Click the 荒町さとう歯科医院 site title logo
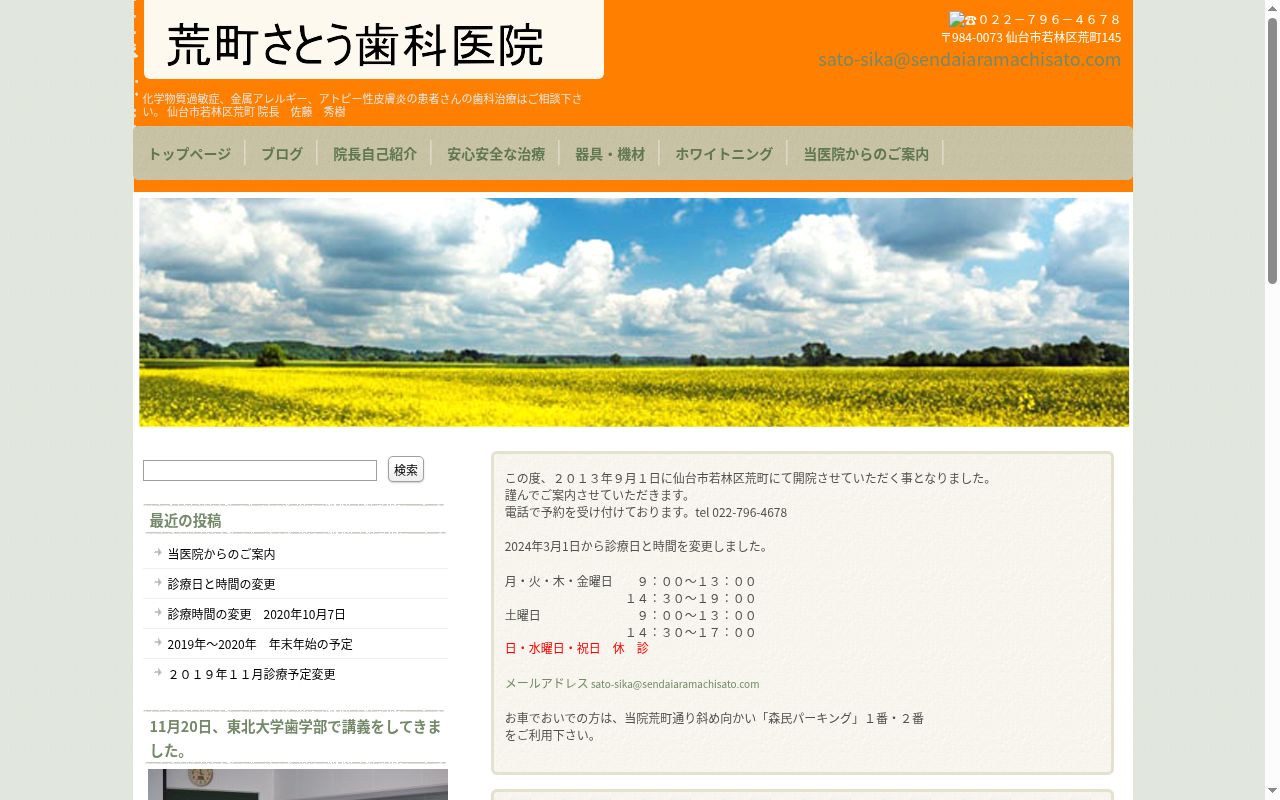This screenshot has height=800, width=1280. pos(374,40)
